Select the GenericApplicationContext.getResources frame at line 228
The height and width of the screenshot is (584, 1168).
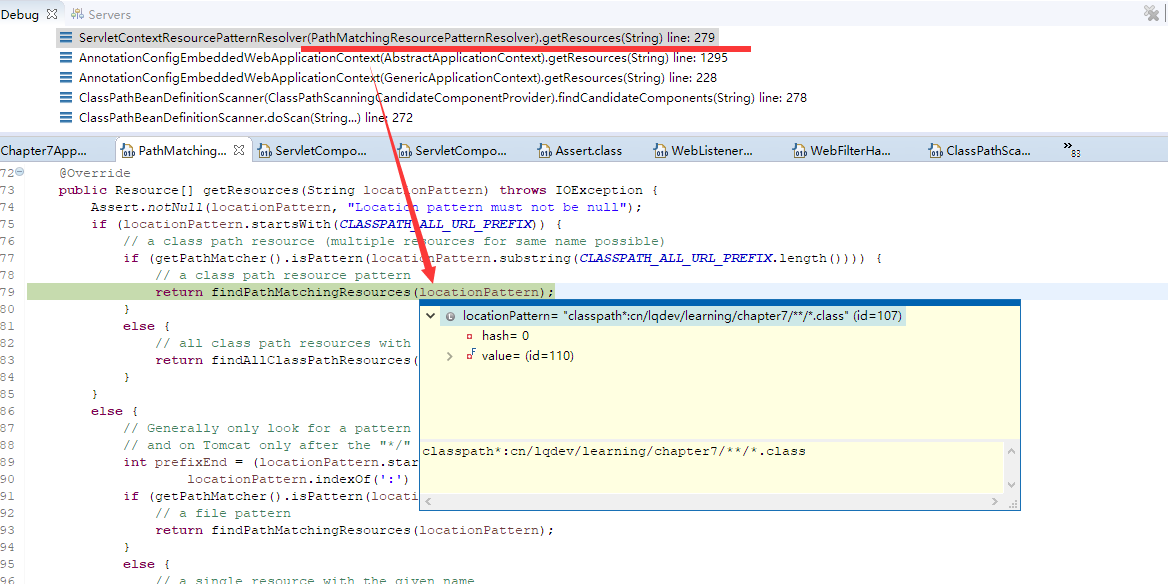point(400,78)
